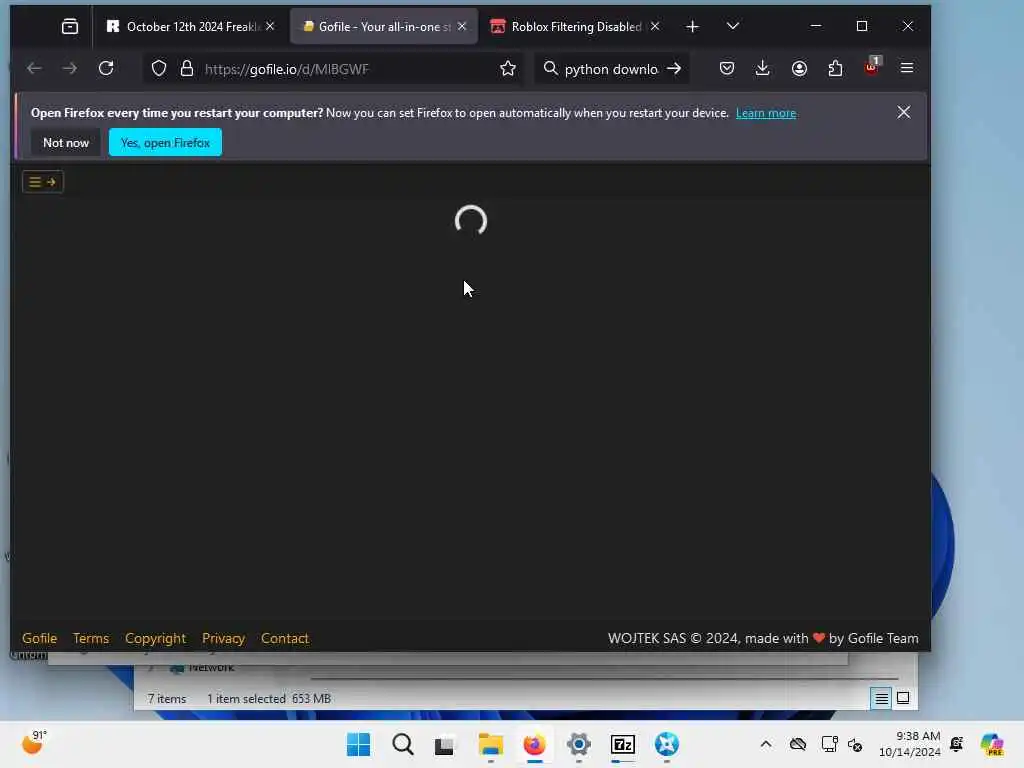Open tracking protection shield icon
This screenshot has height=768, width=1024.
[x=159, y=69]
